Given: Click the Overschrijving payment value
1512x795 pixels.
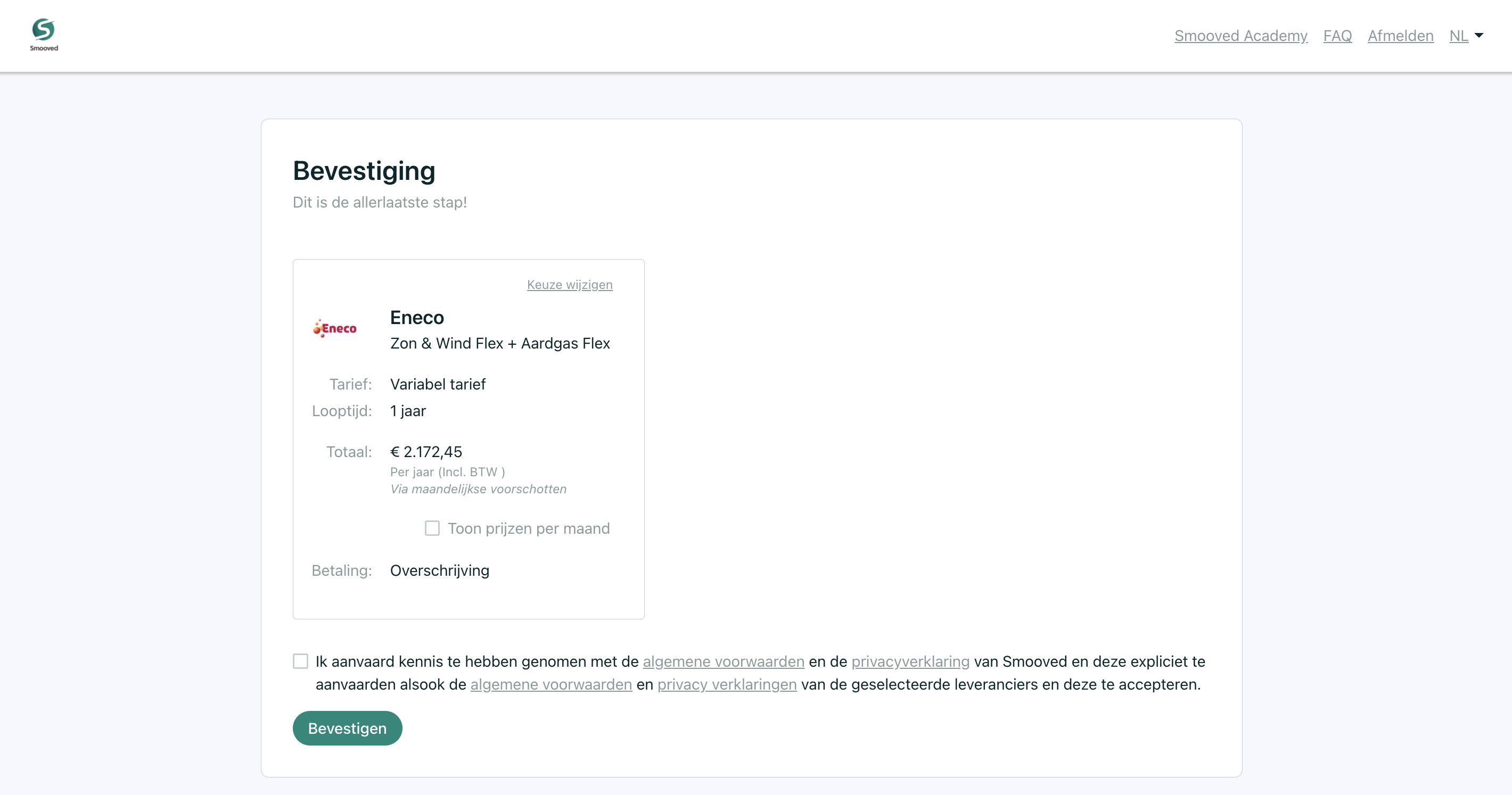Looking at the screenshot, I should (x=440, y=570).
